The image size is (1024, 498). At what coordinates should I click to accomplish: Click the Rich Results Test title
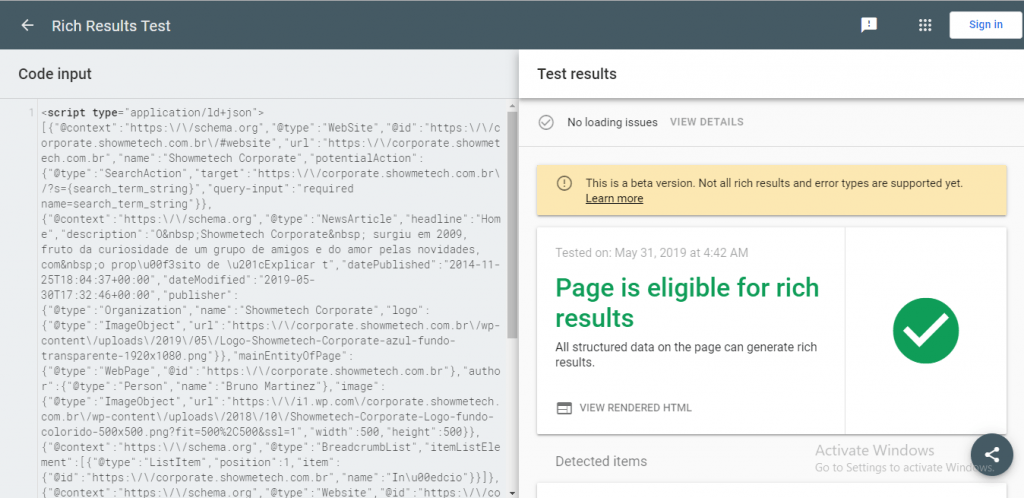111,26
